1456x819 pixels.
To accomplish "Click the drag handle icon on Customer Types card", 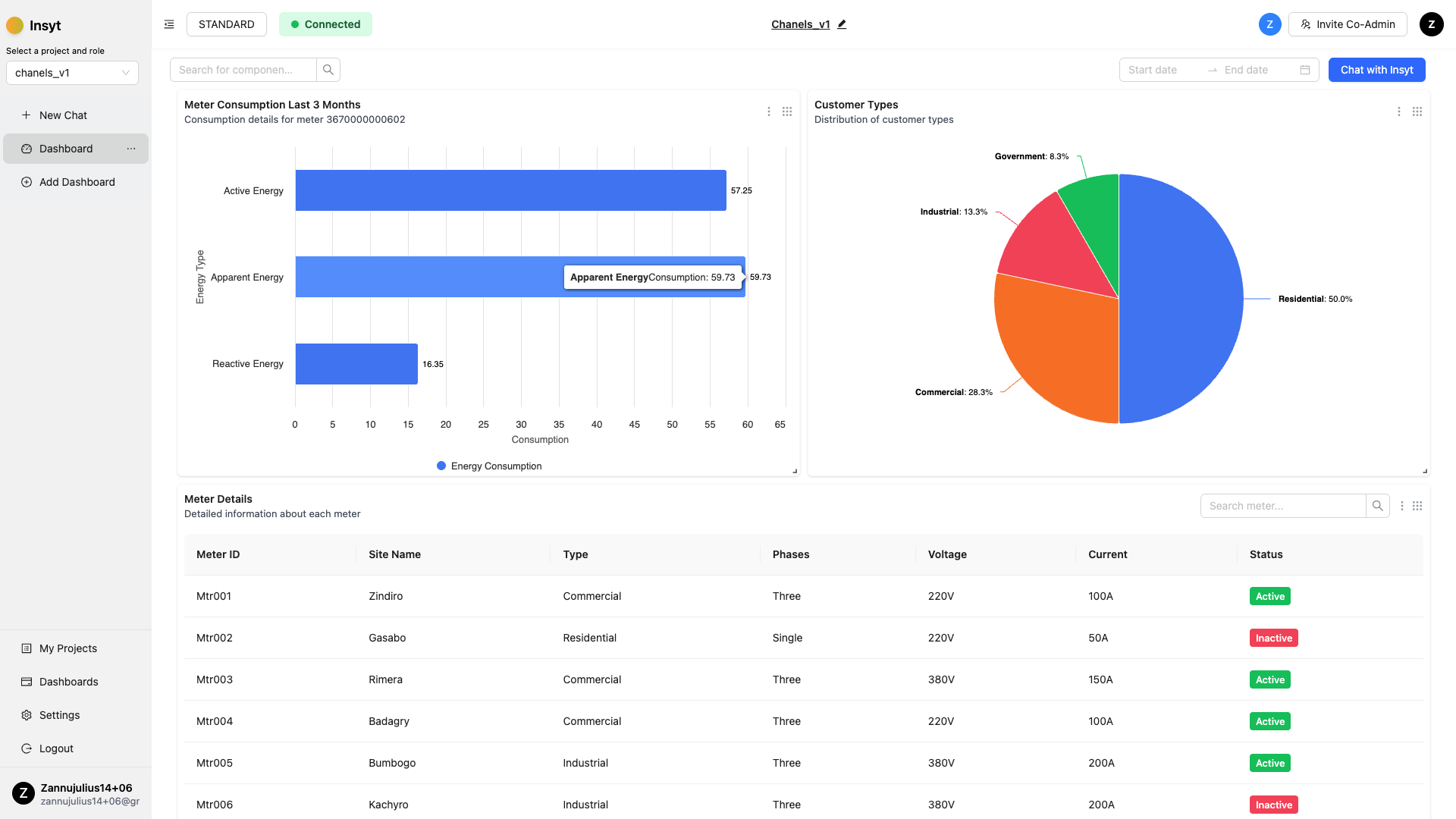I will click(x=1417, y=111).
